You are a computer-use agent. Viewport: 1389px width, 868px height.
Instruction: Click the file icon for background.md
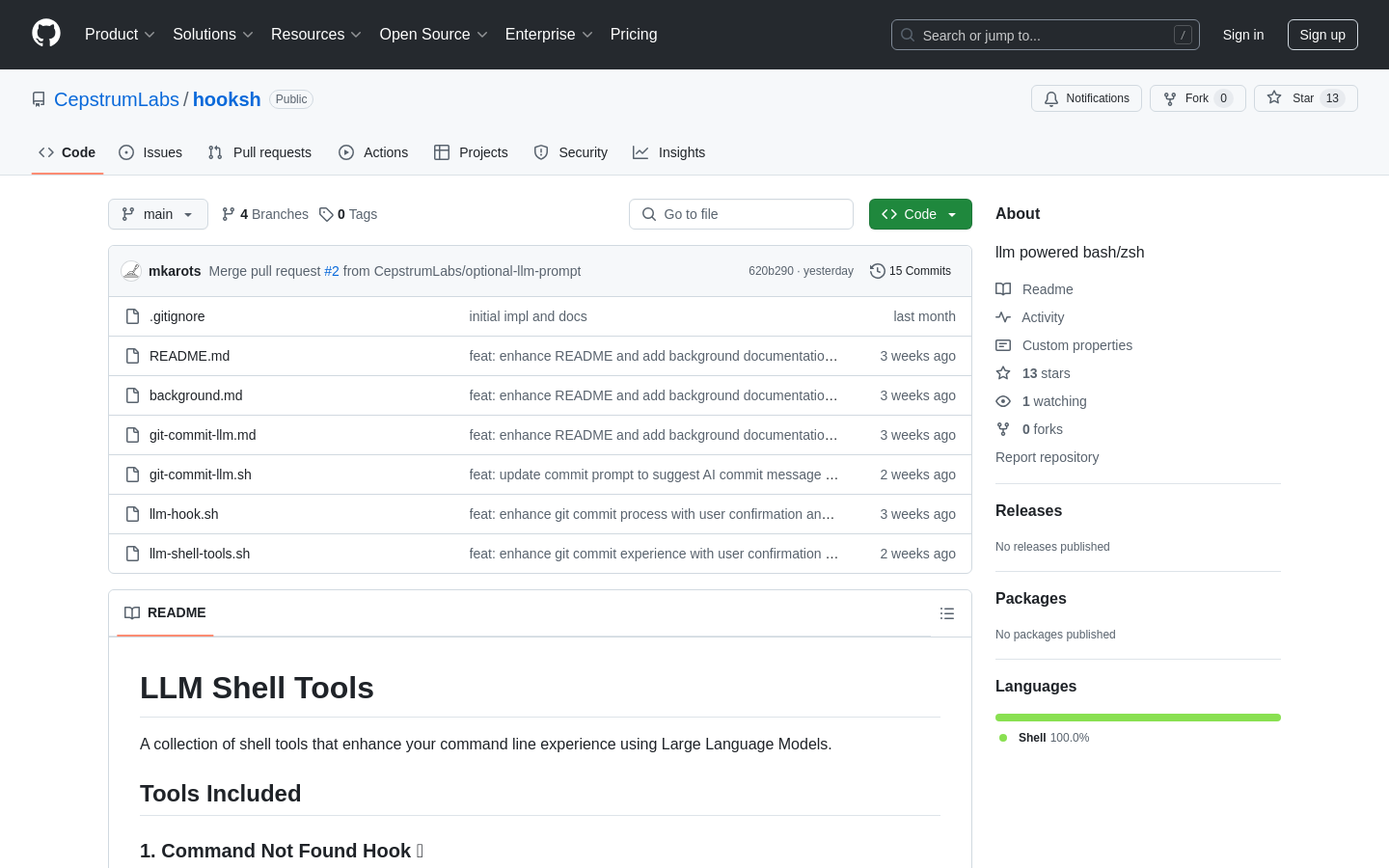point(133,395)
